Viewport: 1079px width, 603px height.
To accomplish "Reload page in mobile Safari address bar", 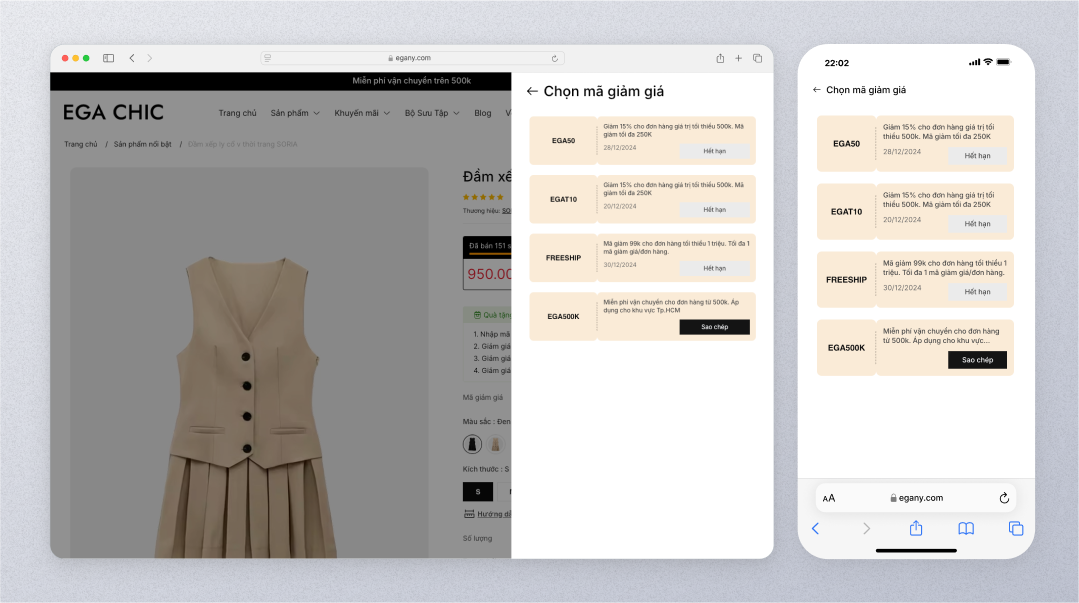I will tap(1004, 498).
